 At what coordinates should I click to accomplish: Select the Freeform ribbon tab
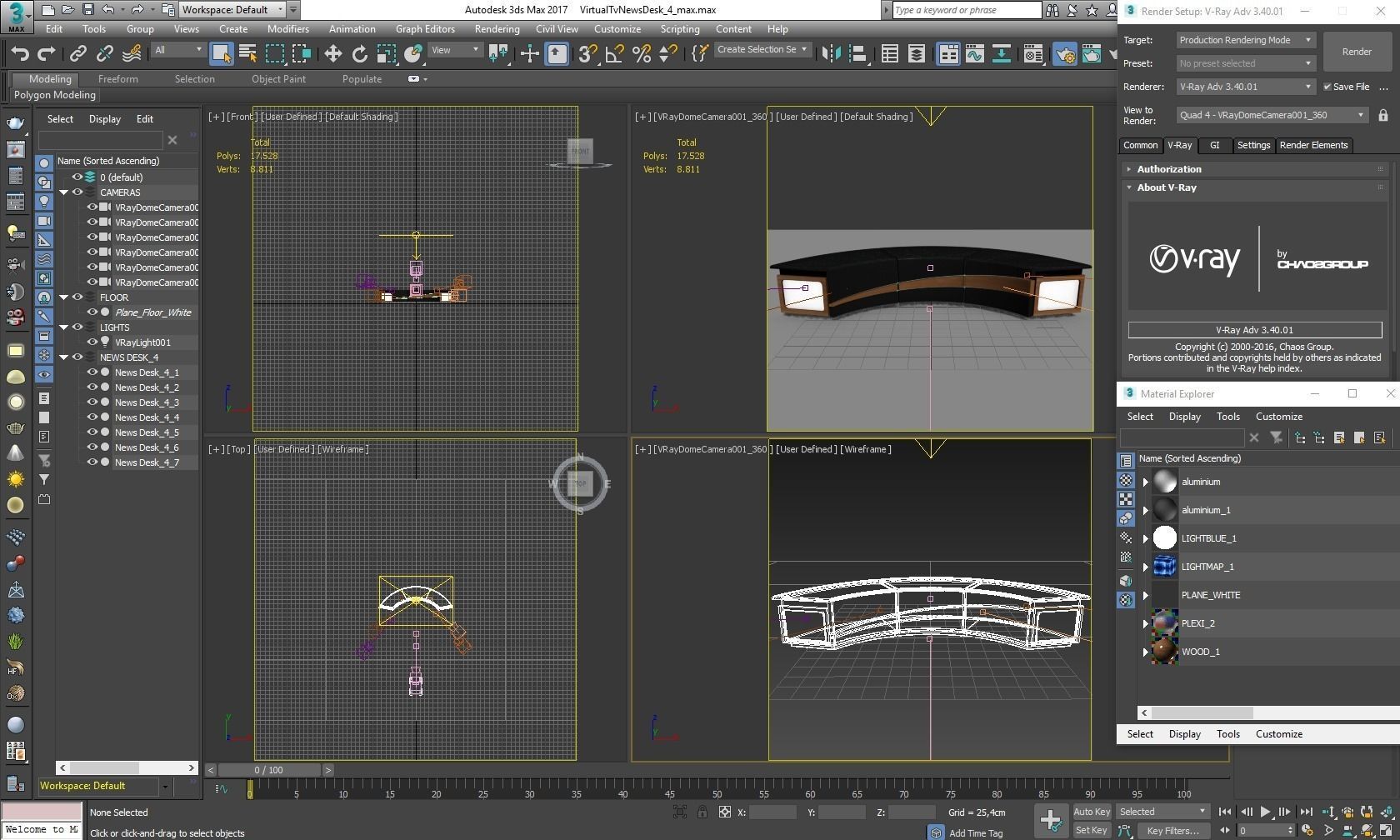coord(118,79)
